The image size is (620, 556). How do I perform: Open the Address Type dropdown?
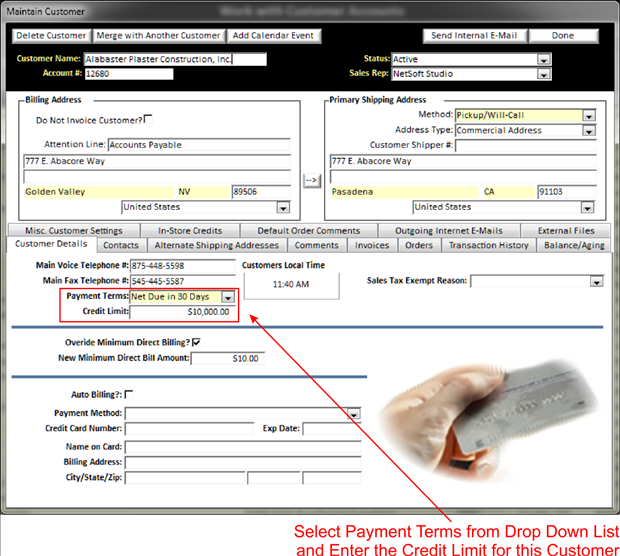click(x=589, y=130)
